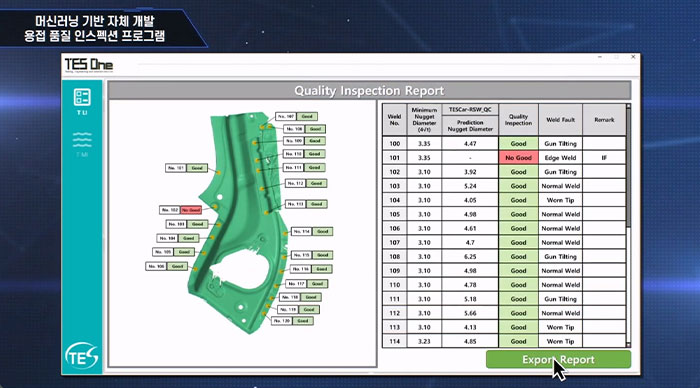The height and width of the screenshot is (388, 700).
Task: Click the Weld Fault column header
Action: point(560,120)
